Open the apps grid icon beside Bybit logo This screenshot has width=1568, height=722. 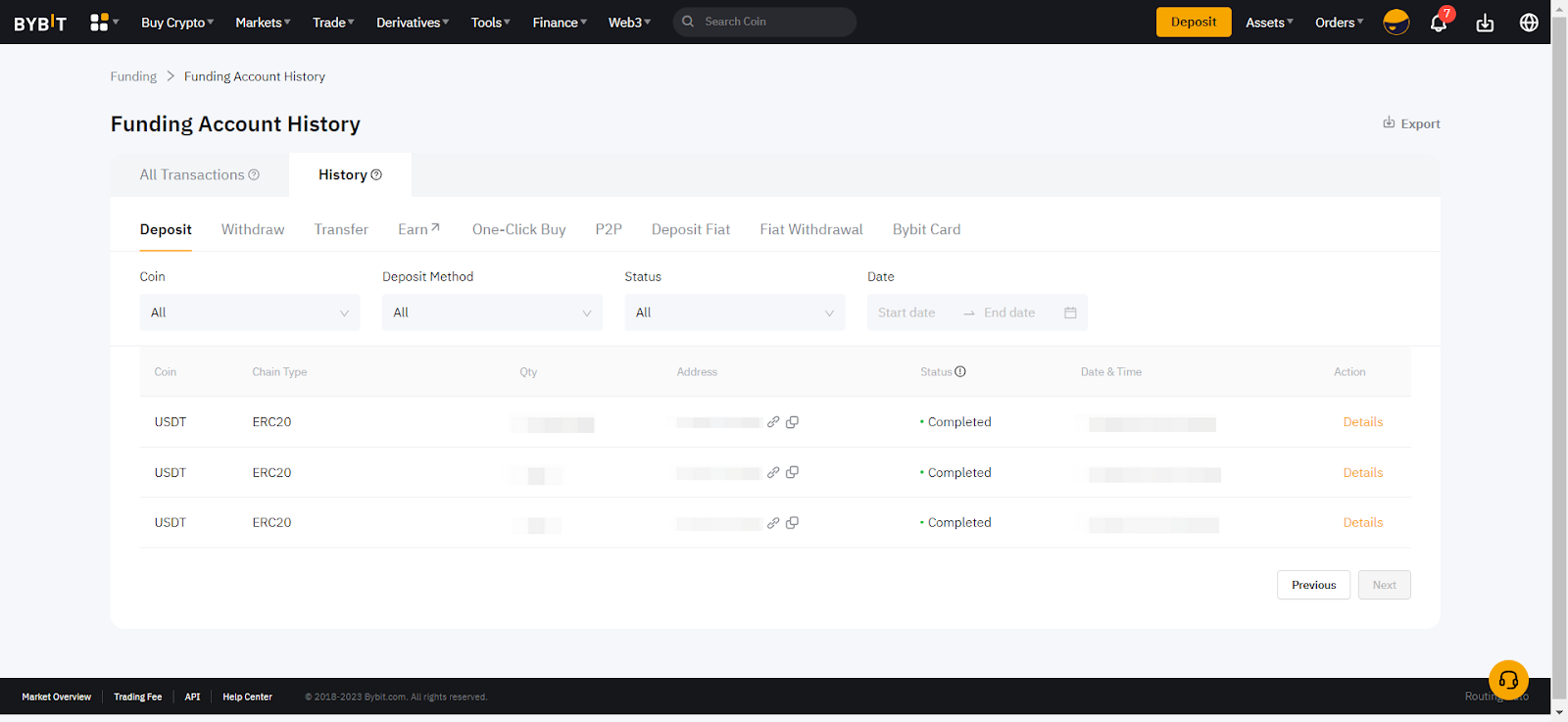[x=99, y=22]
